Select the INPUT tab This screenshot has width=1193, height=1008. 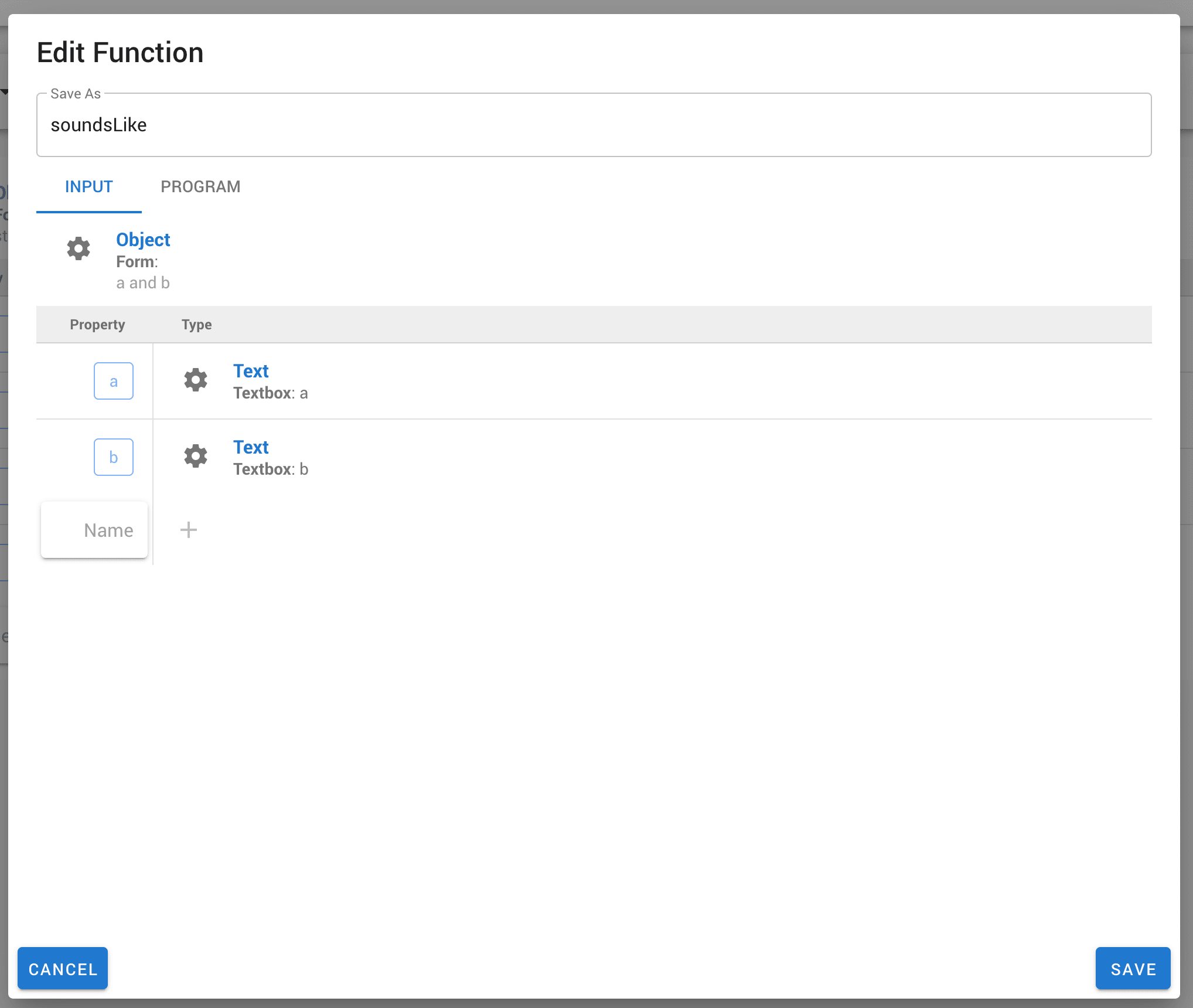88,186
